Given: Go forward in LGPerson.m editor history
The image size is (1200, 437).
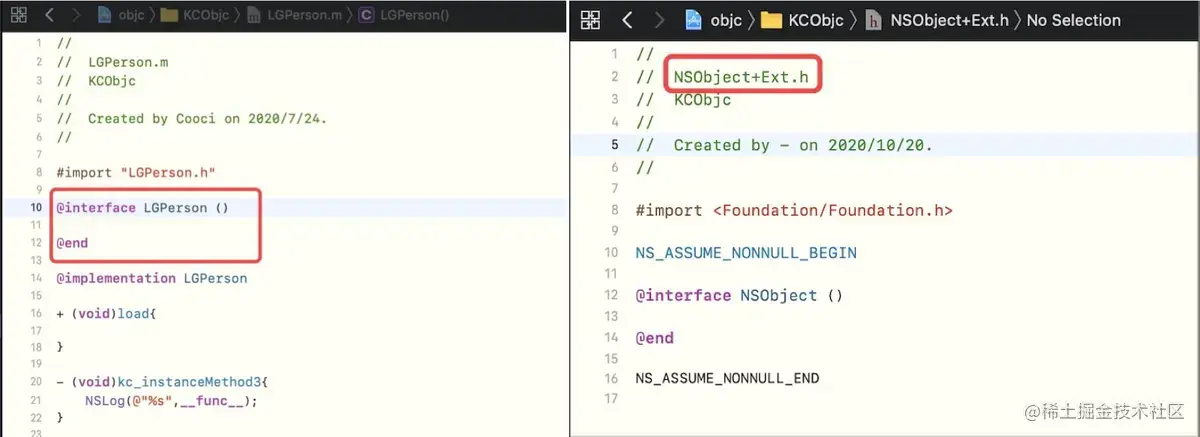Looking at the screenshot, I should tap(77, 15).
